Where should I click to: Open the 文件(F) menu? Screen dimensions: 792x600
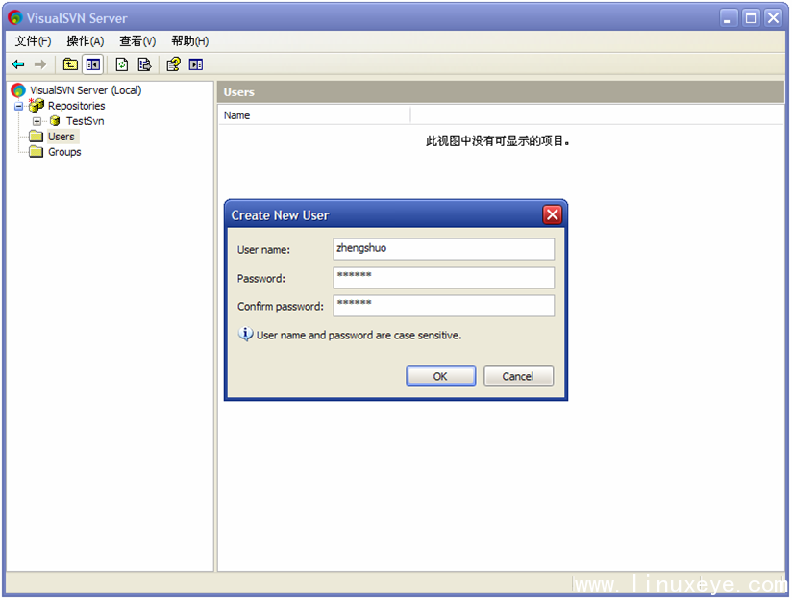click(x=33, y=41)
